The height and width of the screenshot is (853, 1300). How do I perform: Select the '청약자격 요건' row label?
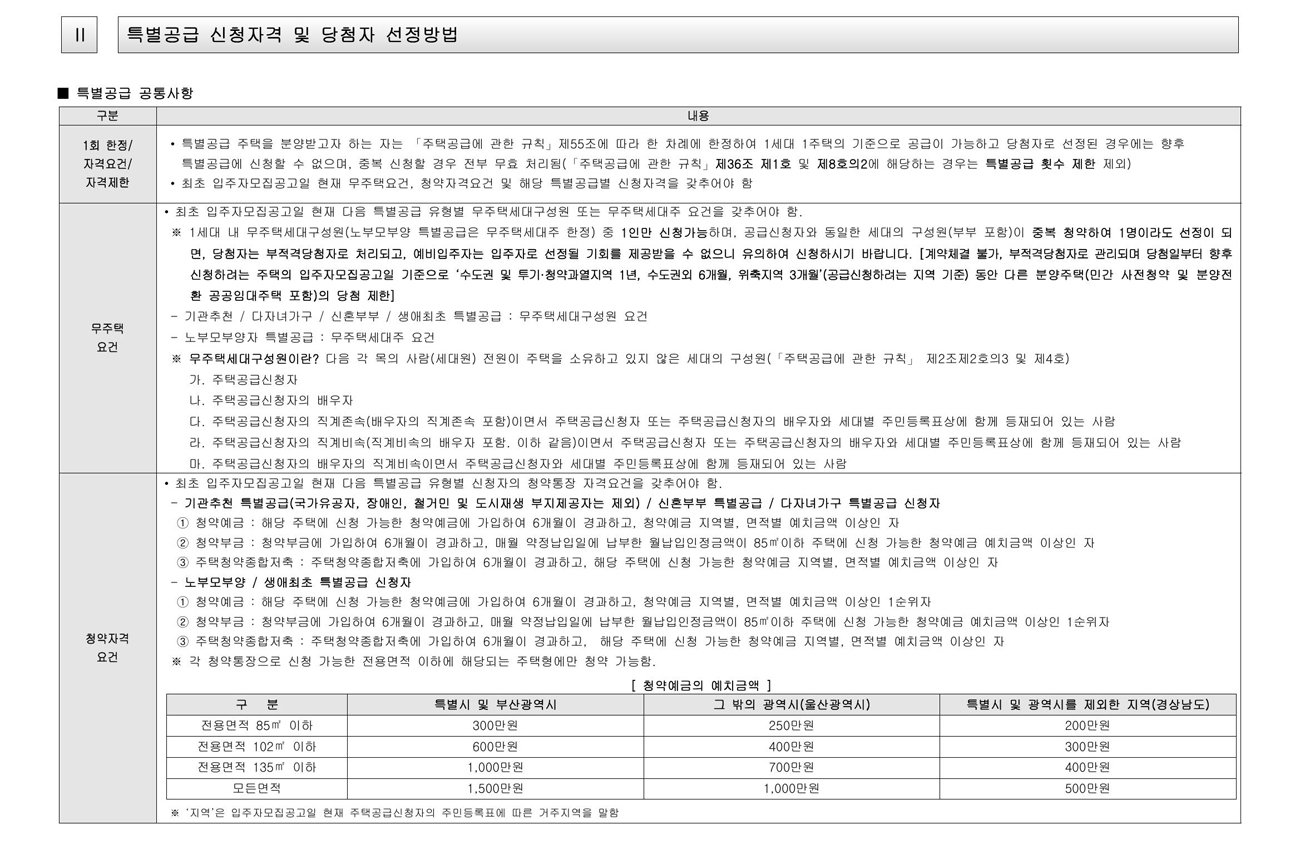tap(107, 647)
